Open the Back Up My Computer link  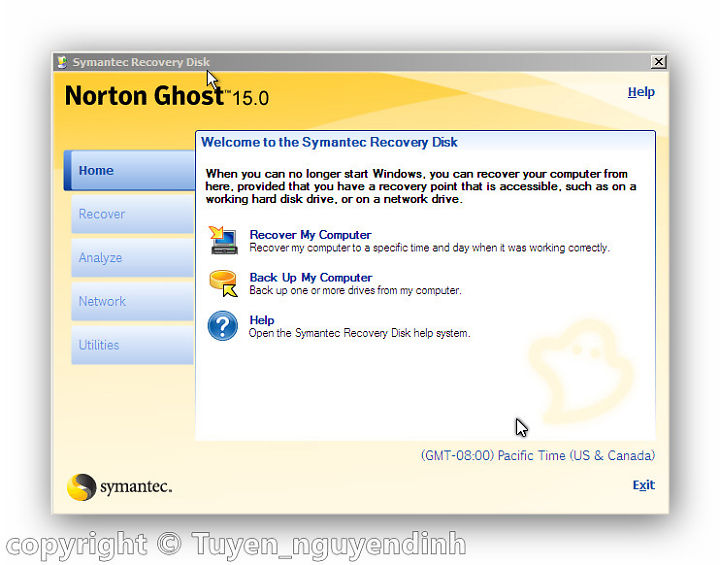(311, 277)
